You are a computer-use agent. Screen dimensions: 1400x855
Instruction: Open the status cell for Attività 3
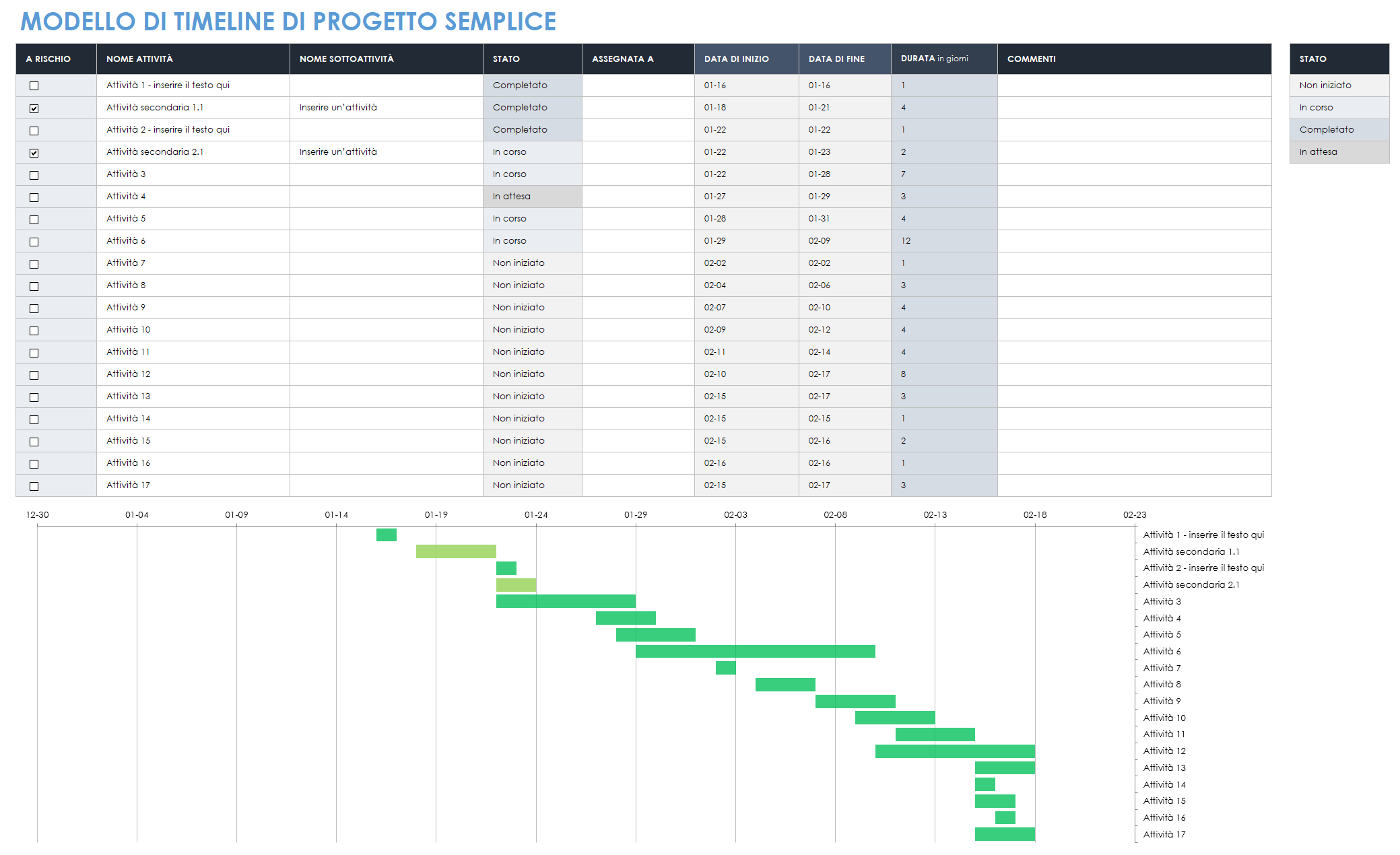coord(533,174)
